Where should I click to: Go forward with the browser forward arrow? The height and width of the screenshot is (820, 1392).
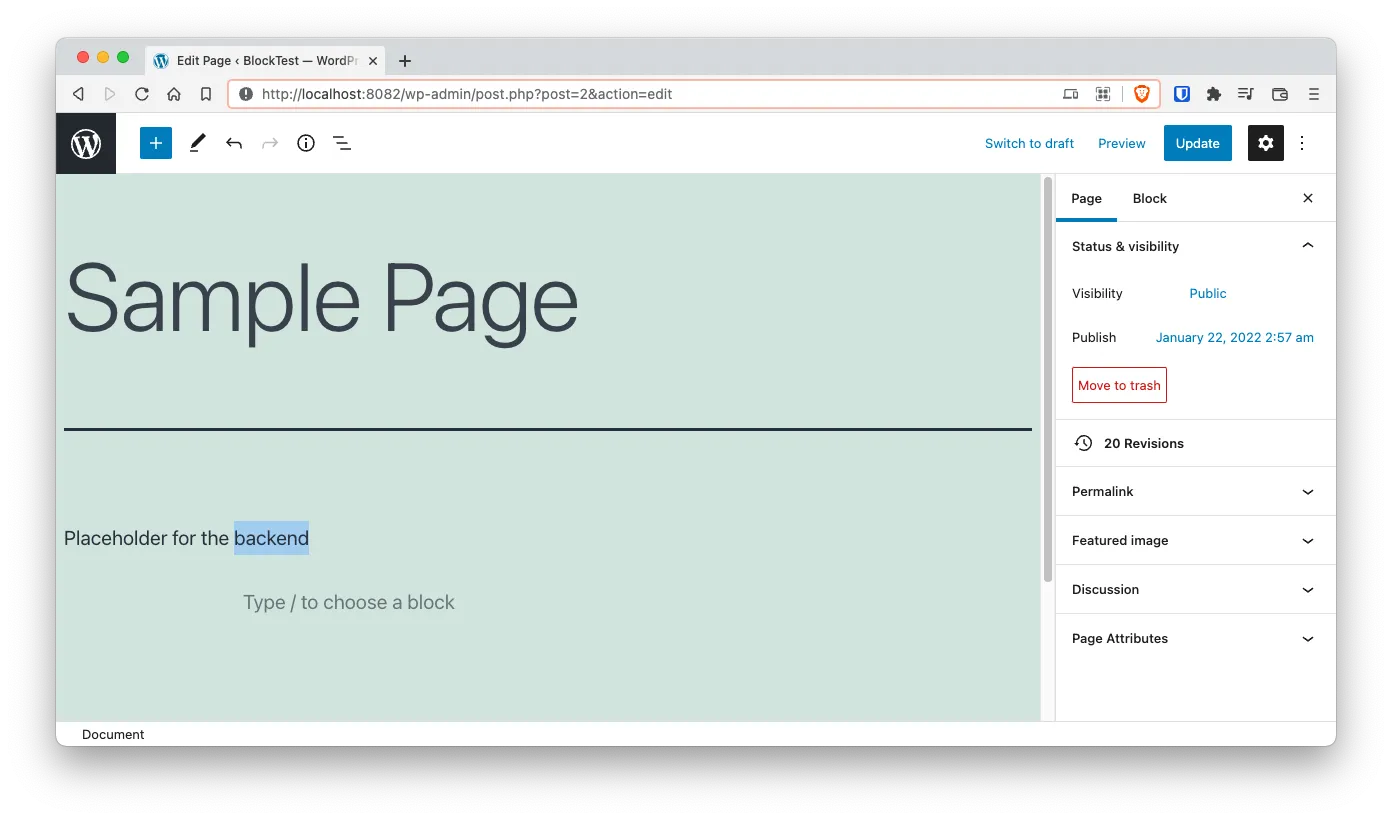pyautogui.click(x=110, y=94)
